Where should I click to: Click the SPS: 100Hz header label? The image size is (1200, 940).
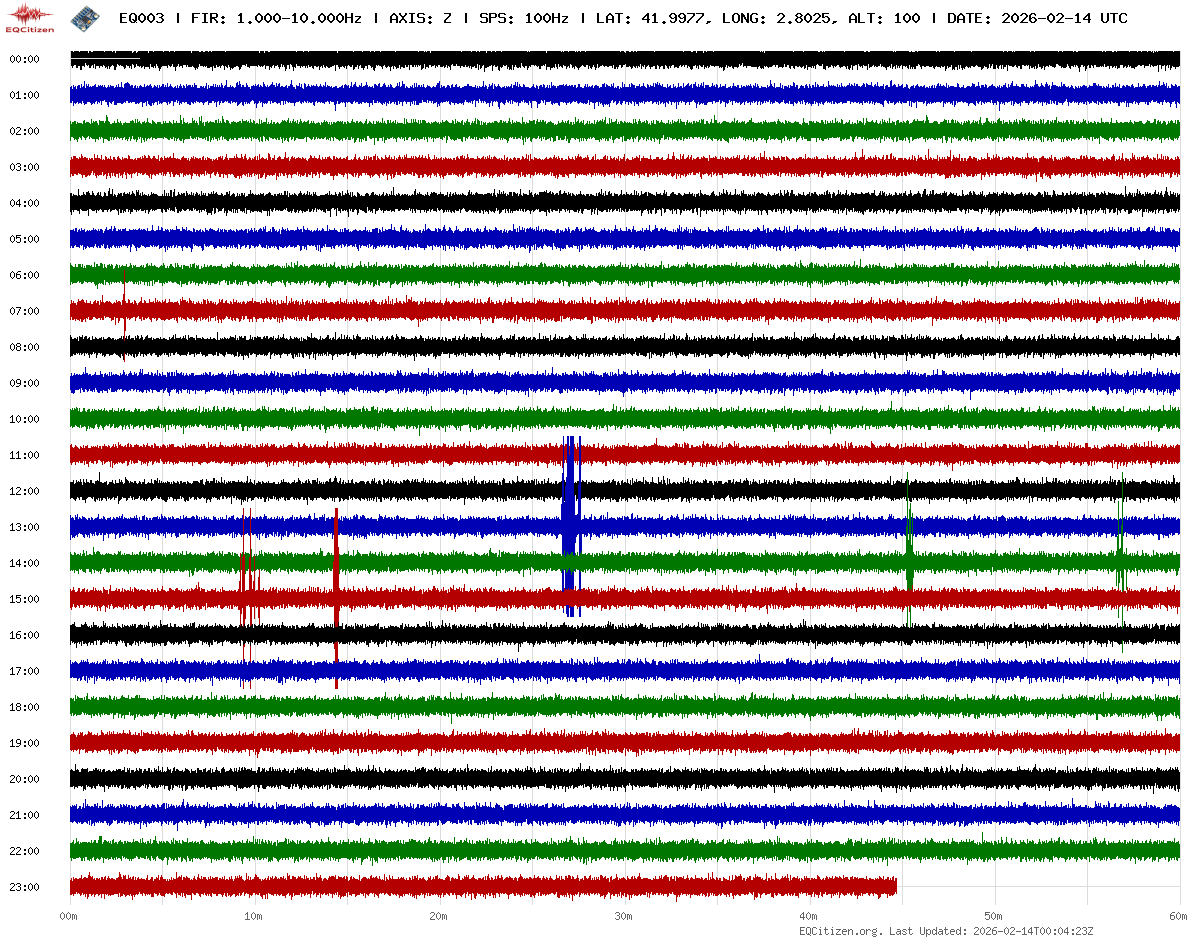click(x=523, y=19)
